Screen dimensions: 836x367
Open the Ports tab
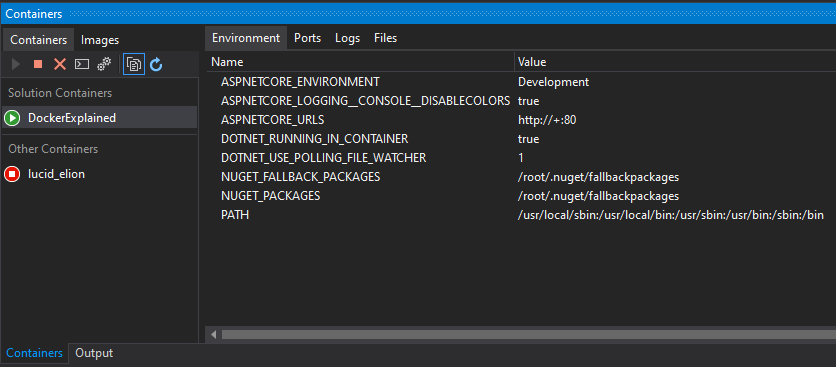[x=308, y=38]
